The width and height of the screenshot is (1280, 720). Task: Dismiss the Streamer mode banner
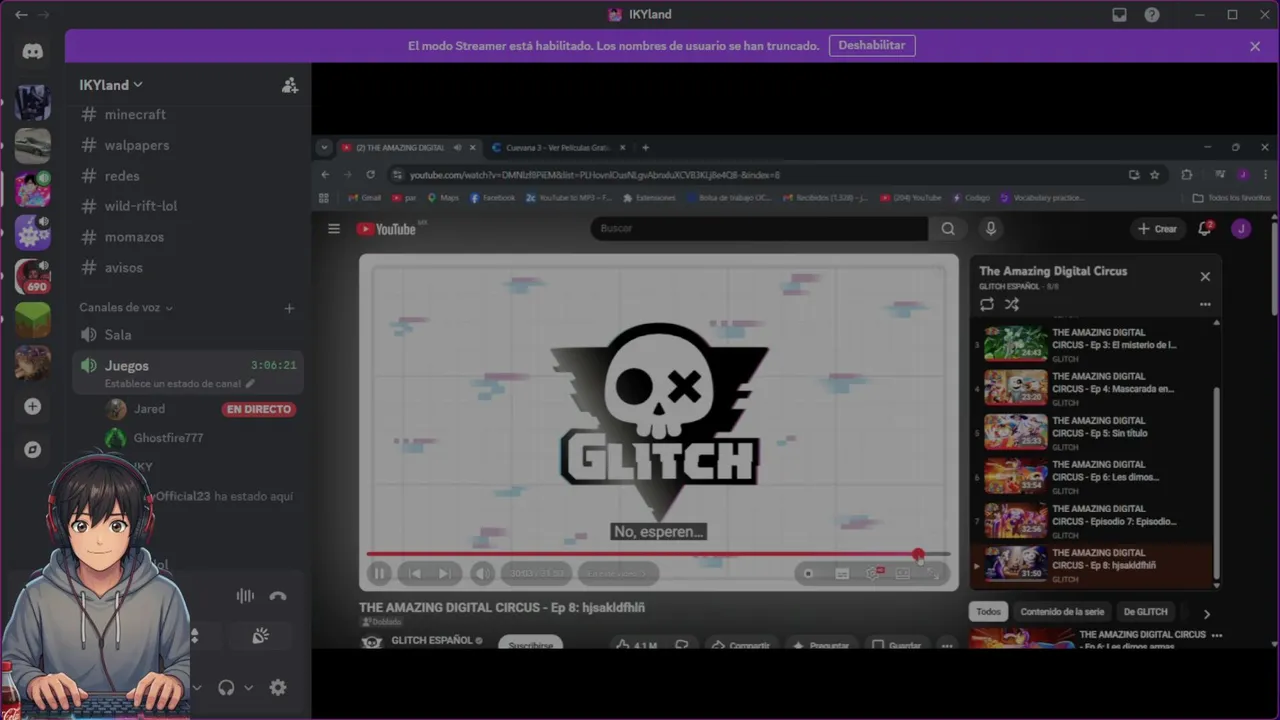1255,46
